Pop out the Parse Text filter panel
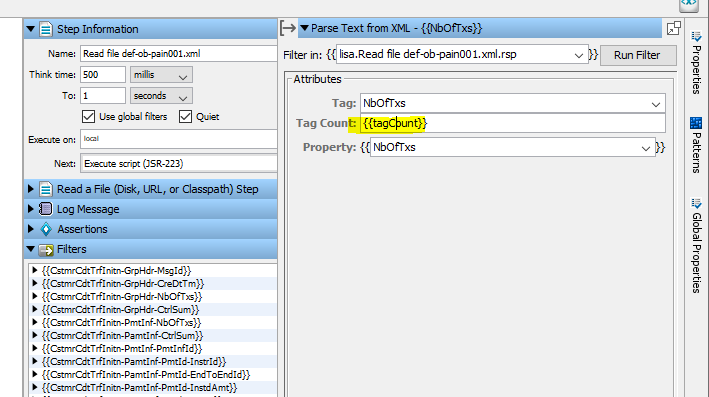This screenshot has height=397, width=709. coord(673,28)
